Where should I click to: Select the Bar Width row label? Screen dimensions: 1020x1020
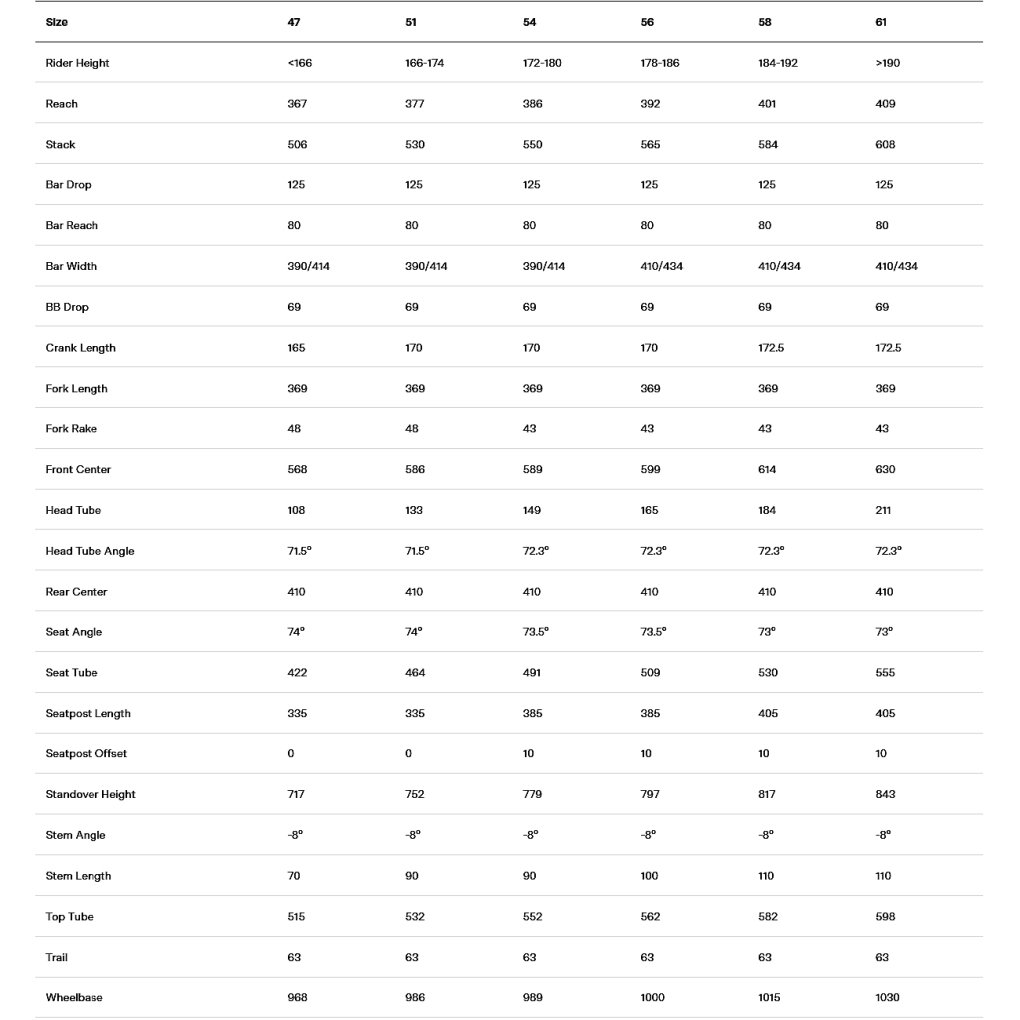click(x=71, y=266)
